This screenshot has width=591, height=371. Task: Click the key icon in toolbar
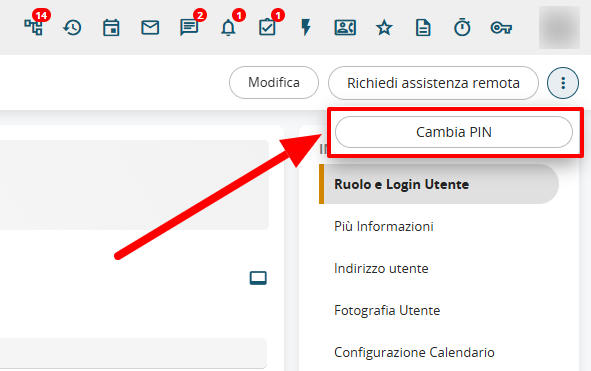click(501, 28)
